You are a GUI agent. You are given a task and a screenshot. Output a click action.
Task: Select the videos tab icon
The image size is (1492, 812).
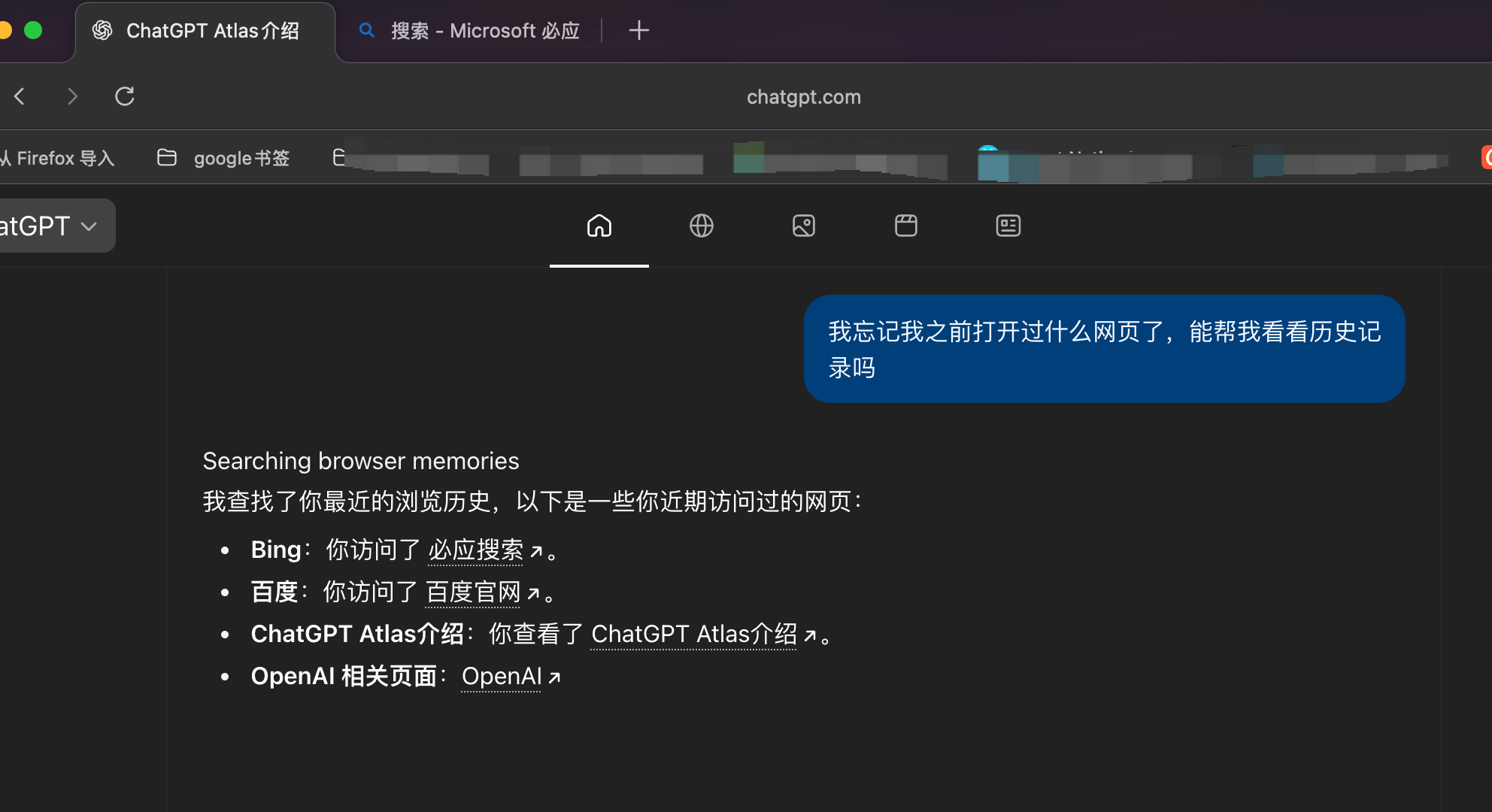pos(905,226)
